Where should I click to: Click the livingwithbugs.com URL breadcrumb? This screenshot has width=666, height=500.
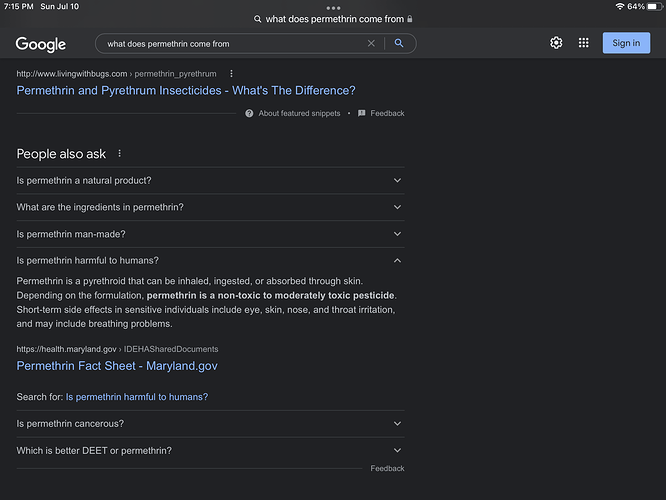(x=116, y=74)
